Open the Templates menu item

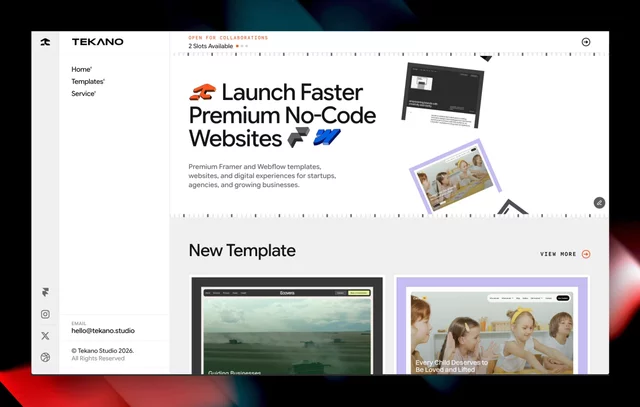(x=88, y=82)
